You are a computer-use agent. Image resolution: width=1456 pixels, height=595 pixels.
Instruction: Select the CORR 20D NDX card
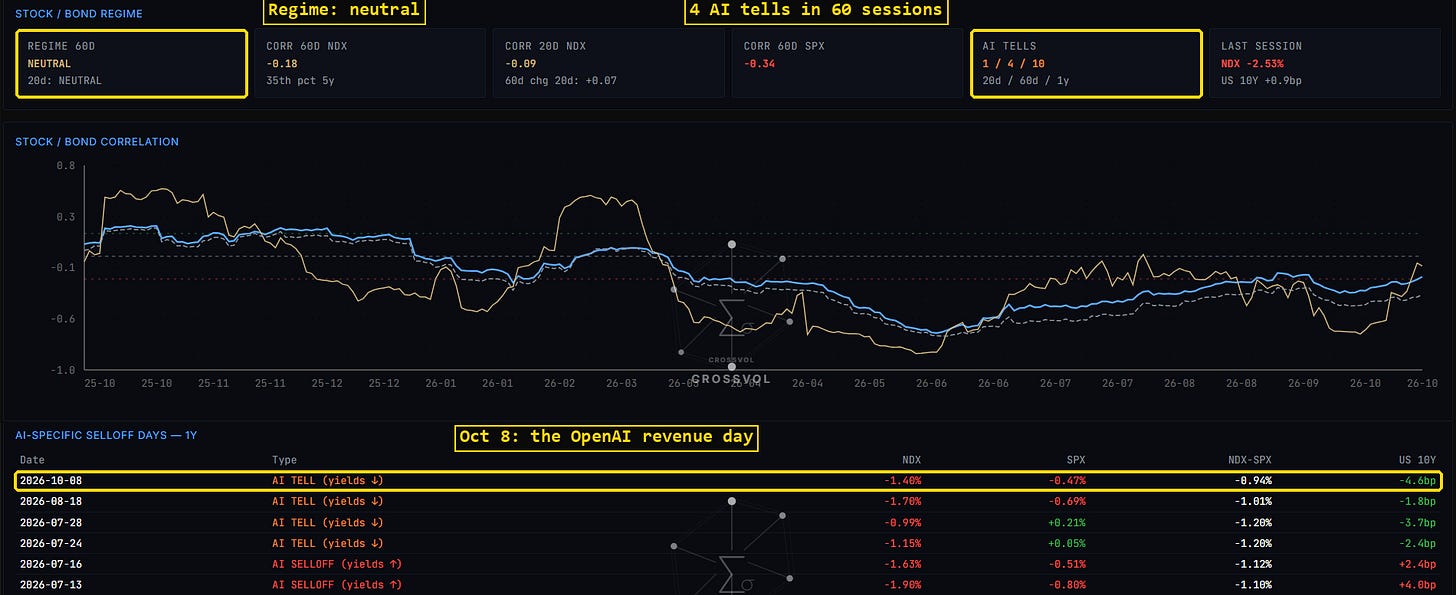608,63
